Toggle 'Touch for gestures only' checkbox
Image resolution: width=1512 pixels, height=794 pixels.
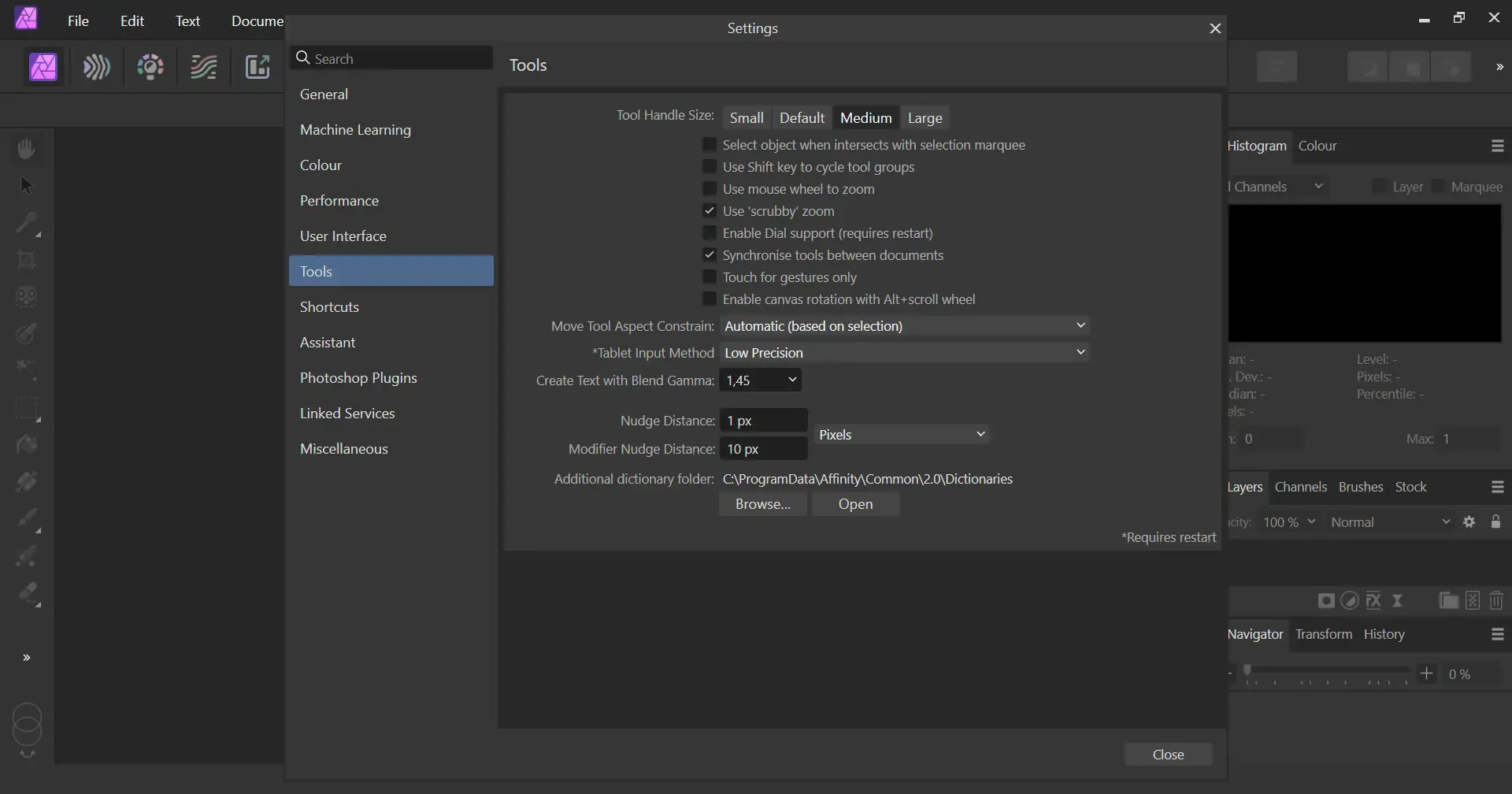710,277
